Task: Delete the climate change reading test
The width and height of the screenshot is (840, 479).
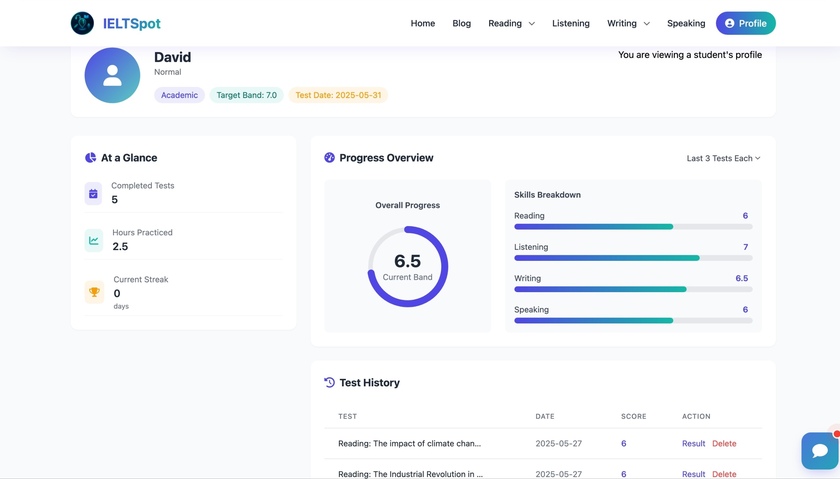Action: 724,444
